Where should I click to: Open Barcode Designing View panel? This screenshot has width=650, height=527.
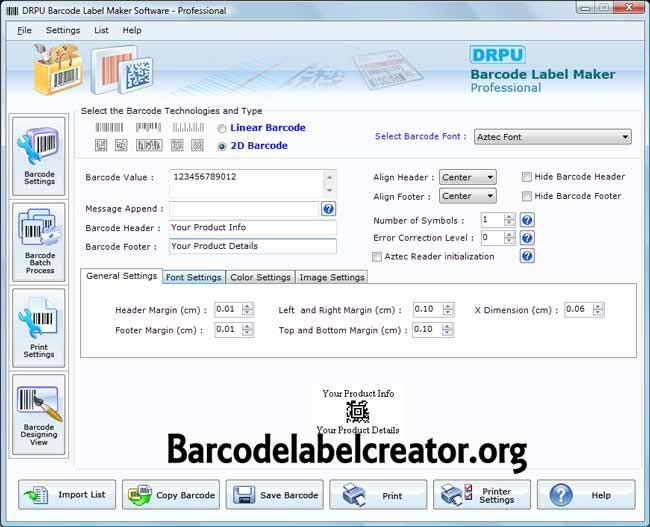pyautogui.click(x=39, y=414)
